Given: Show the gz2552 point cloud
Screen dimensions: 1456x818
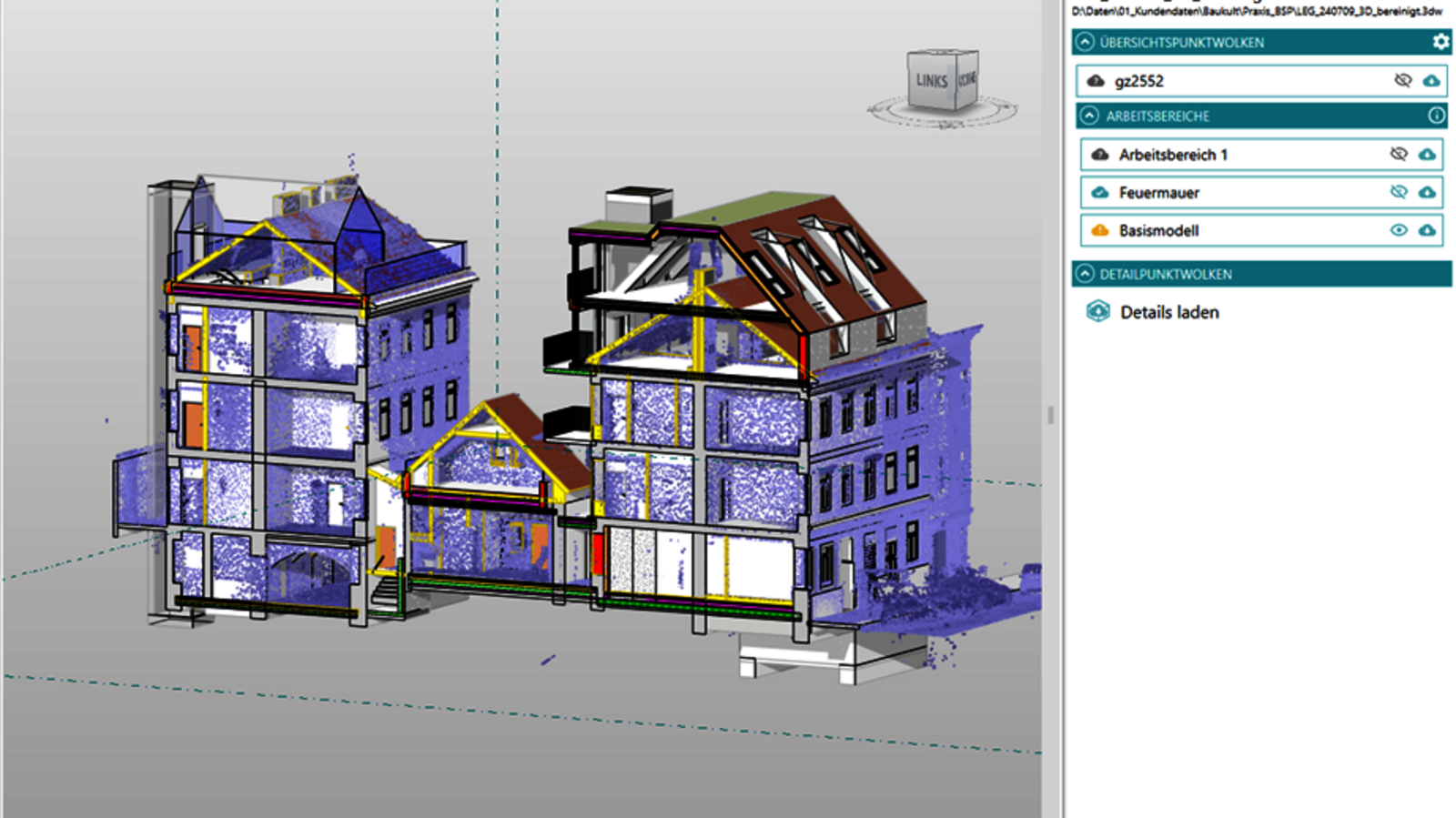Looking at the screenshot, I should point(1402,81).
